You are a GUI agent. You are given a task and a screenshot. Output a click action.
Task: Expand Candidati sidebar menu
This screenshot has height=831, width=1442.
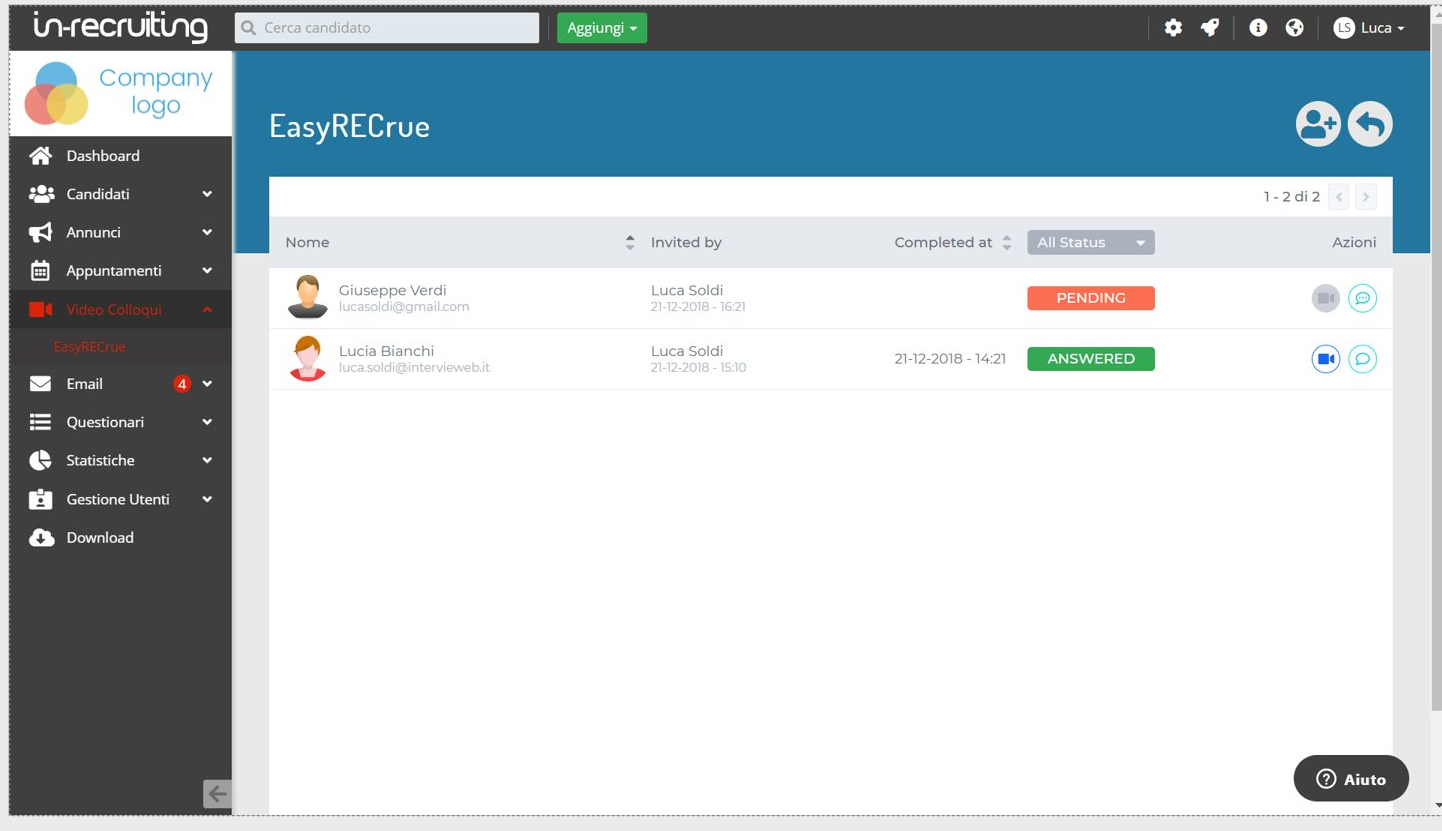(x=121, y=194)
